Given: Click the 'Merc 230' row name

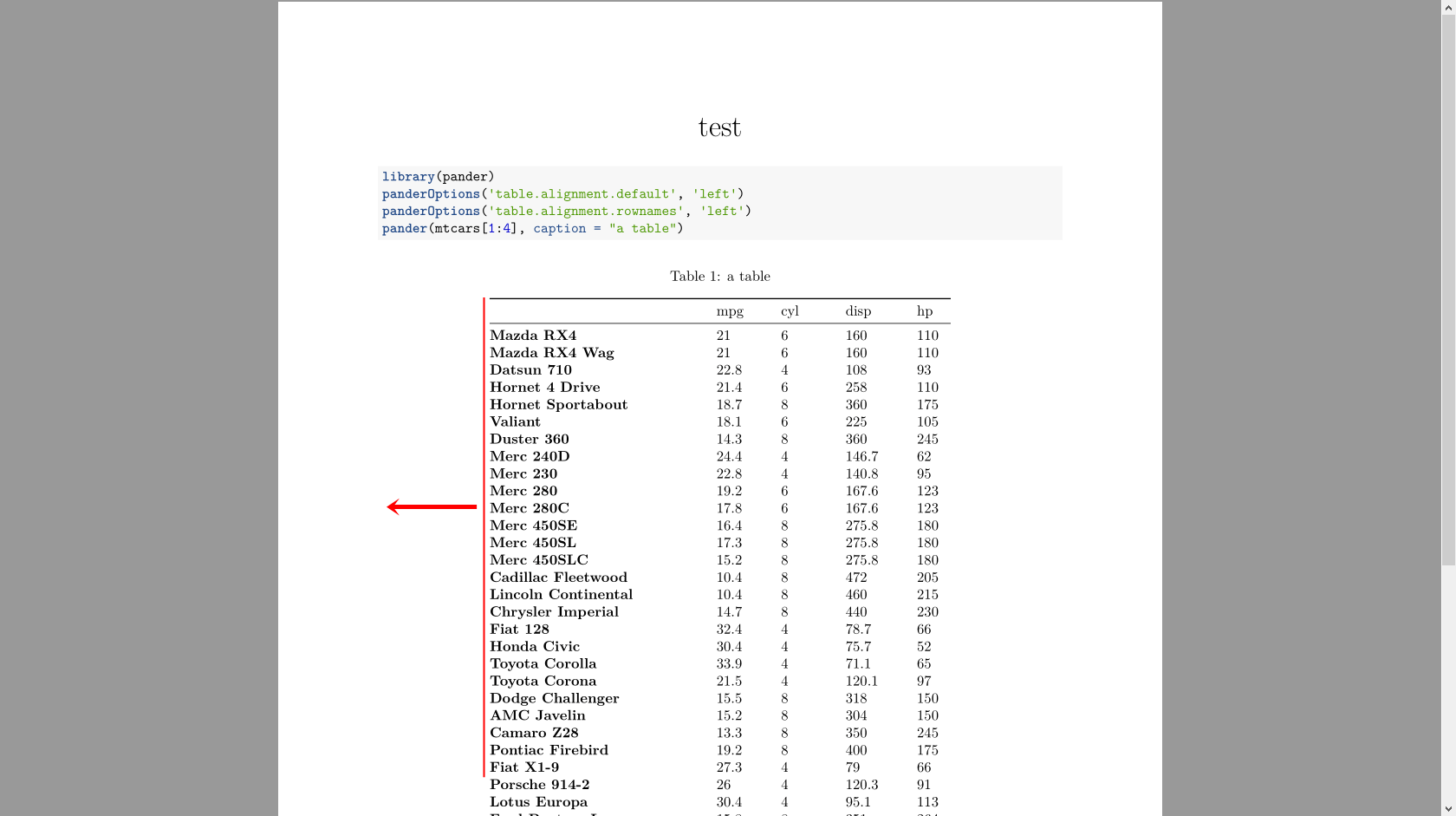Looking at the screenshot, I should click(x=523, y=473).
